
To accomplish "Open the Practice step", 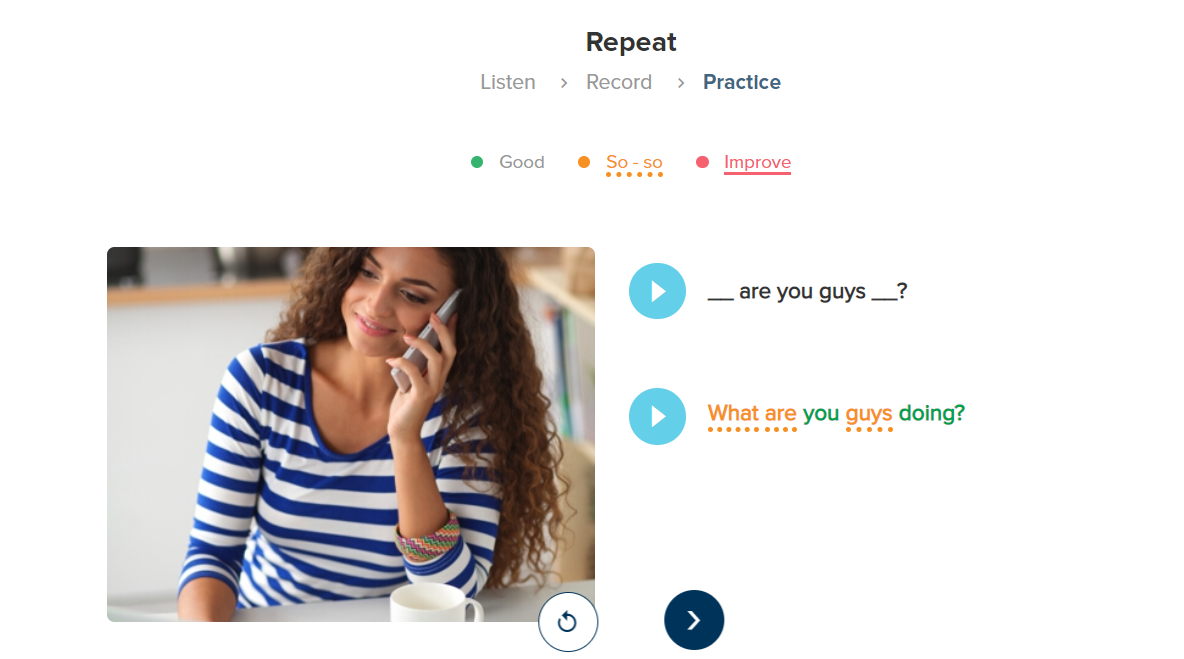I will [x=742, y=82].
